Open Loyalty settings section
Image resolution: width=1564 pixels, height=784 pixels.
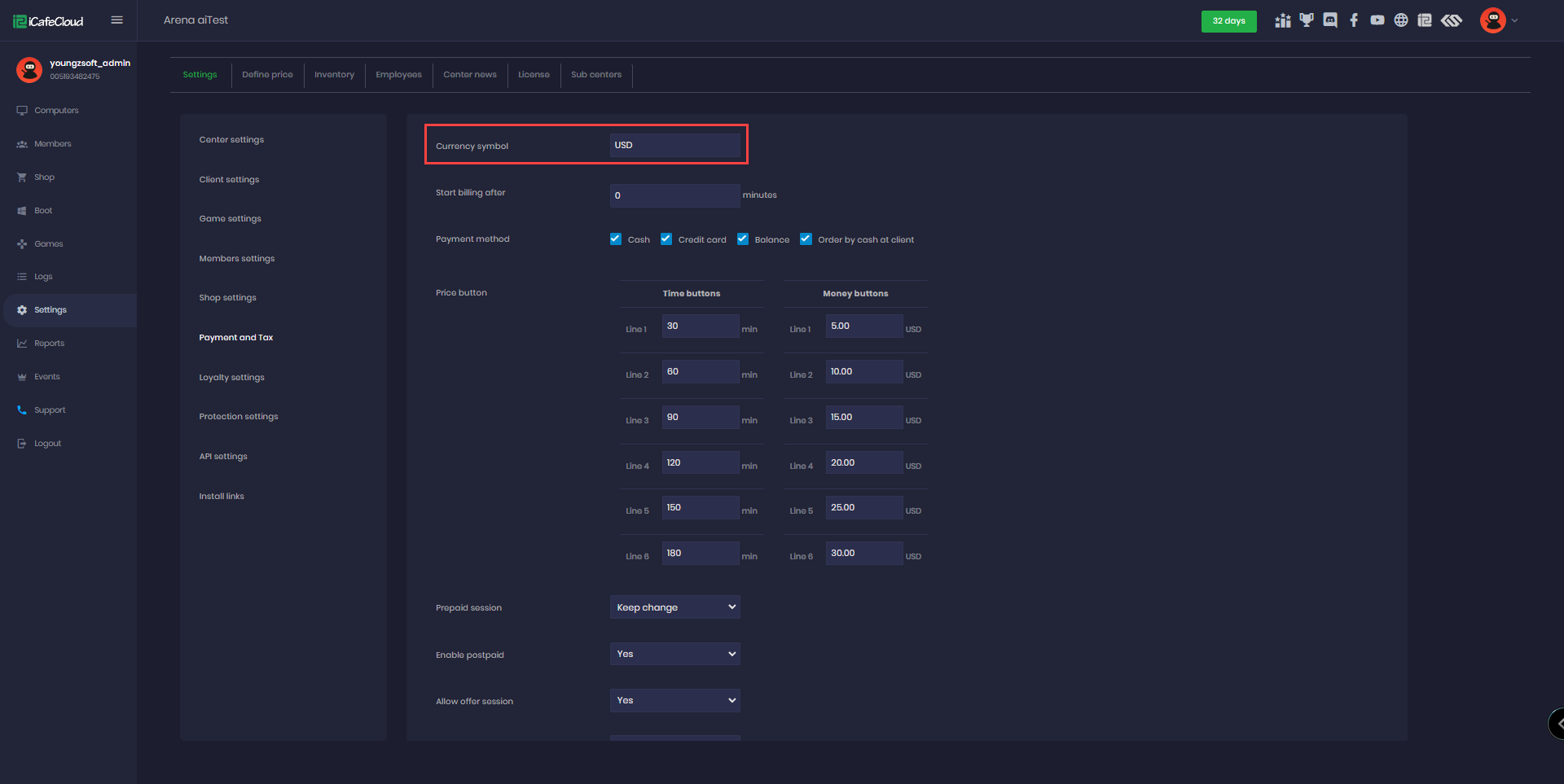pyautogui.click(x=231, y=378)
